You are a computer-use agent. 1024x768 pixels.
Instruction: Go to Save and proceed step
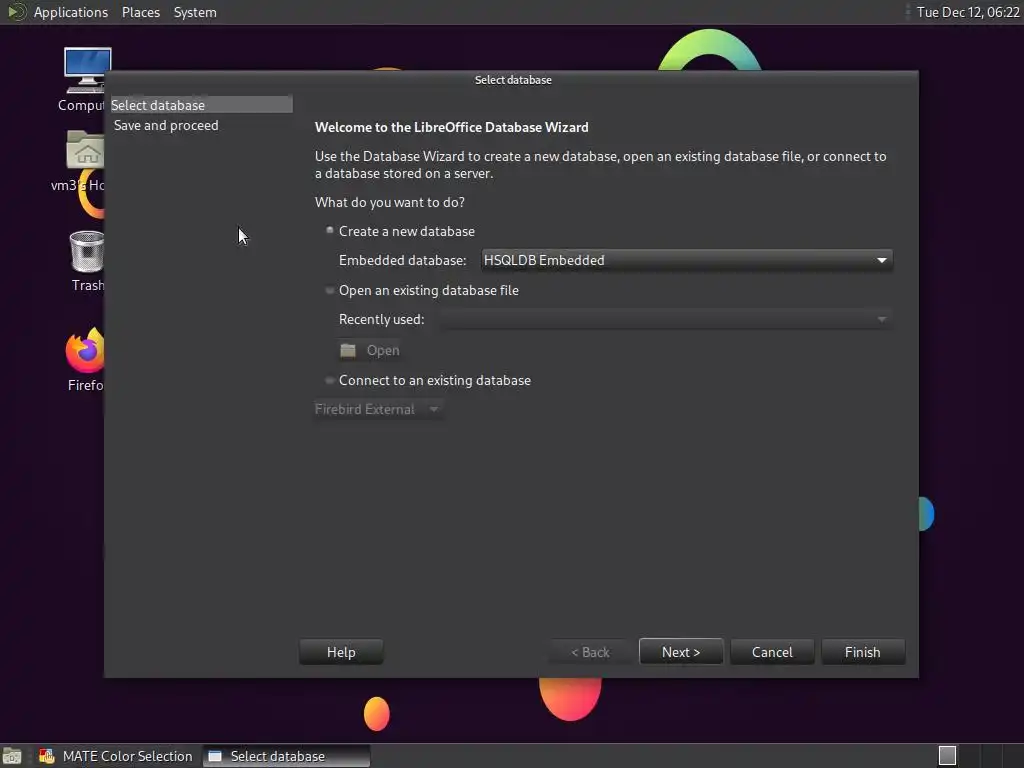pos(166,125)
